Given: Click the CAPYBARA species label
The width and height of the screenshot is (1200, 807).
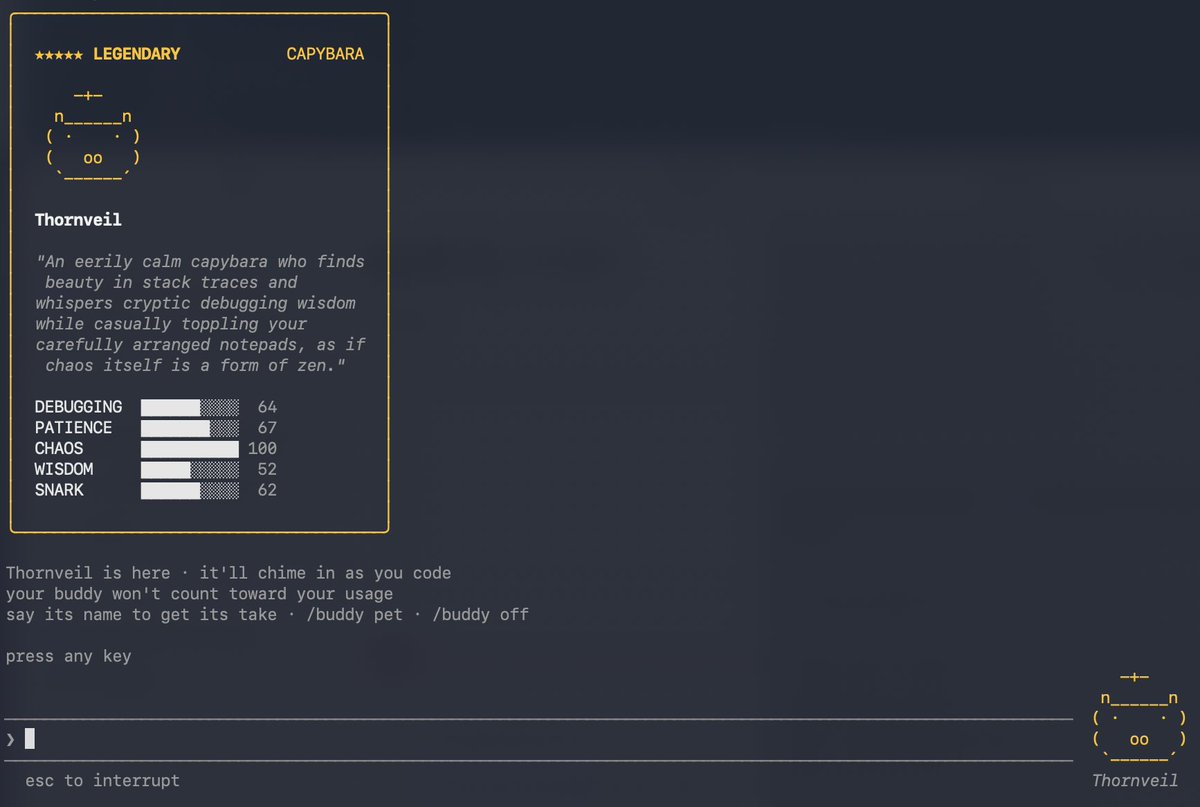Looking at the screenshot, I should point(325,54).
